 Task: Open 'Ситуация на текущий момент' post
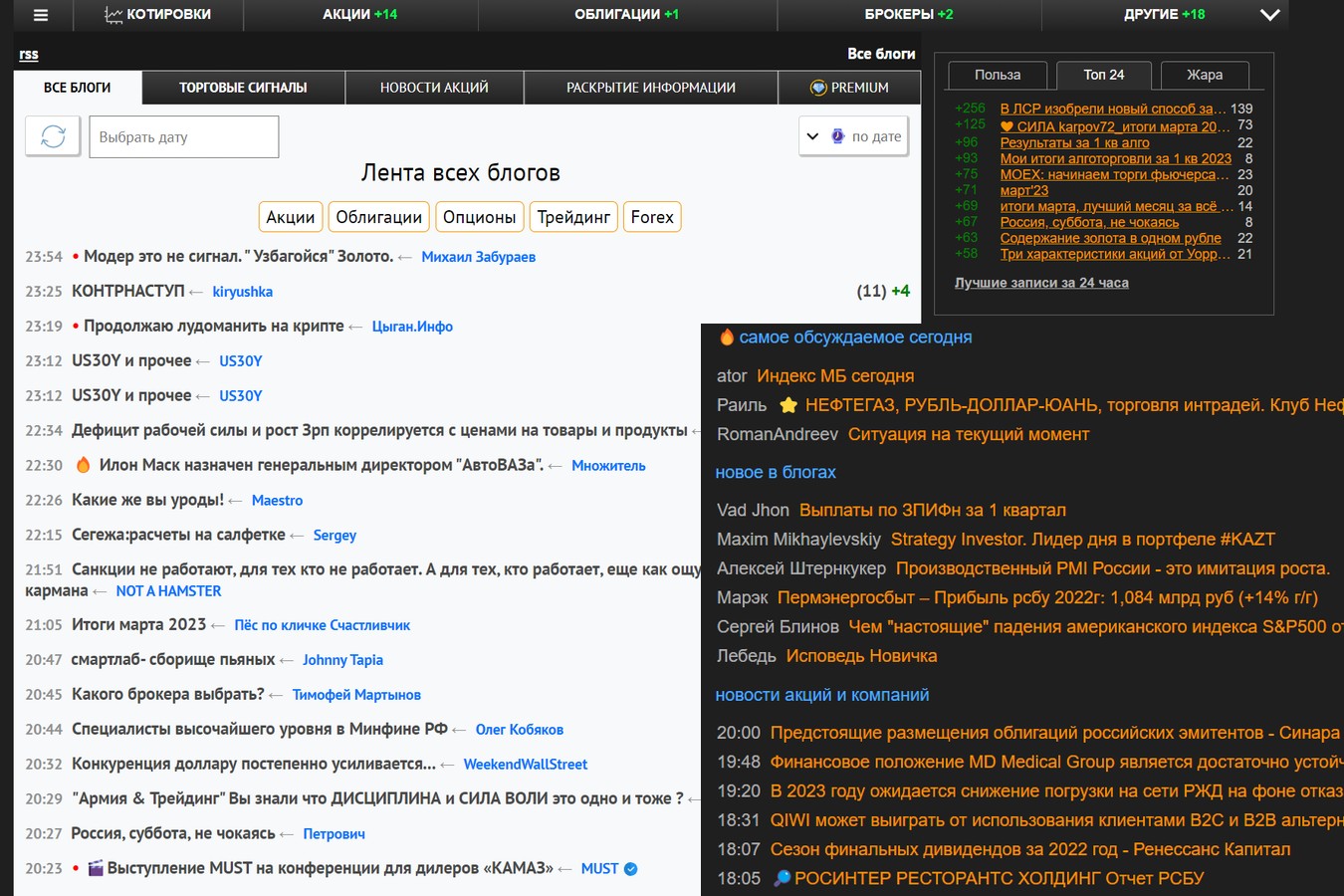pos(969,434)
